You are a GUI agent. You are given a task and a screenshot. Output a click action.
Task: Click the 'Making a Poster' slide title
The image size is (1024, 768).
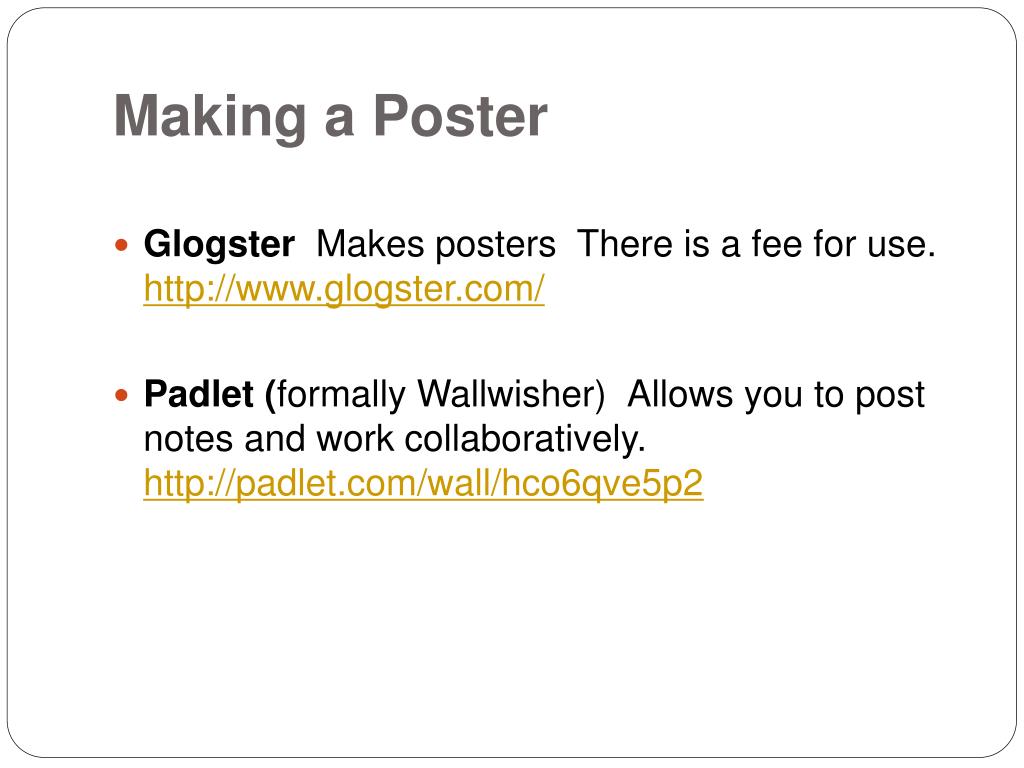[x=330, y=116]
